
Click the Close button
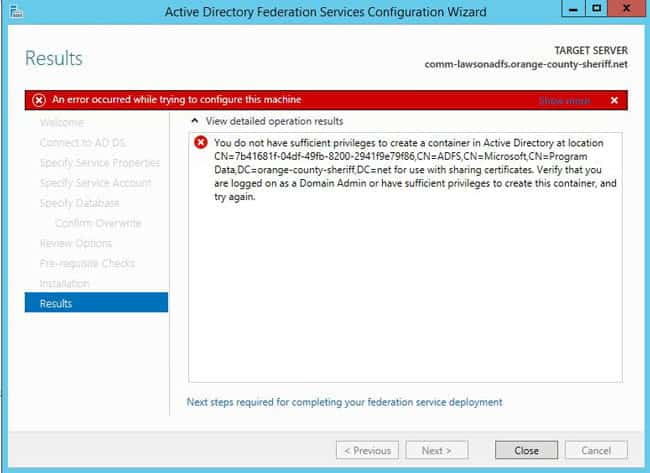526,450
